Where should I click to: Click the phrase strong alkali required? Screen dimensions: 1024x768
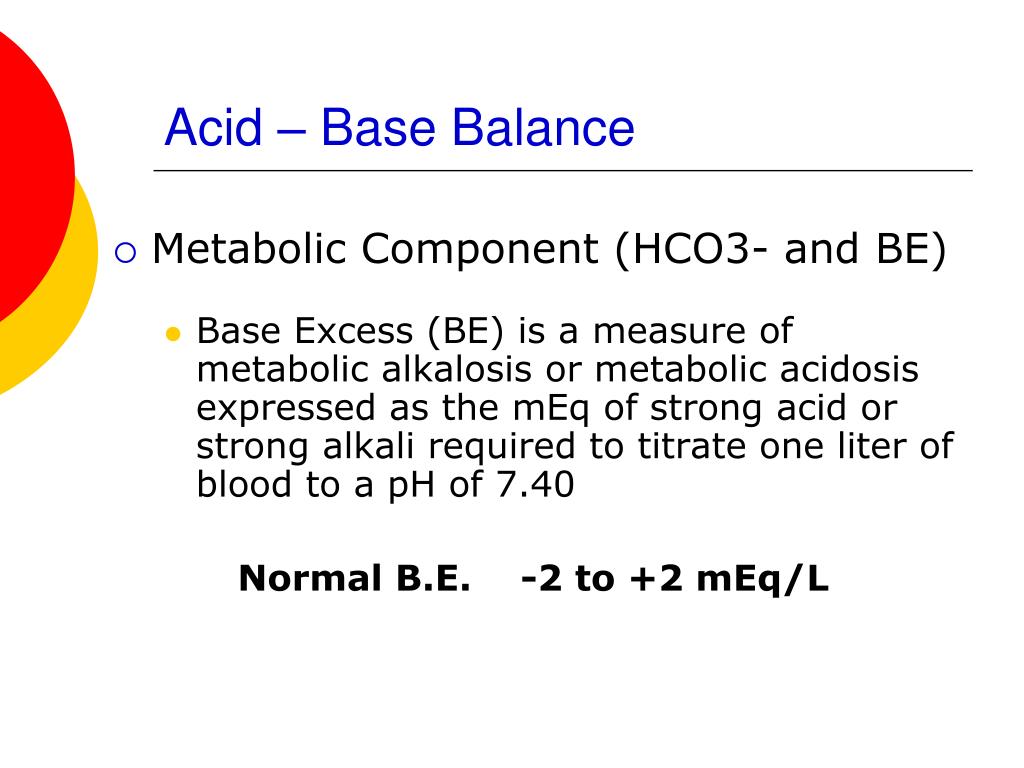pyautogui.click(x=386, y=447)
